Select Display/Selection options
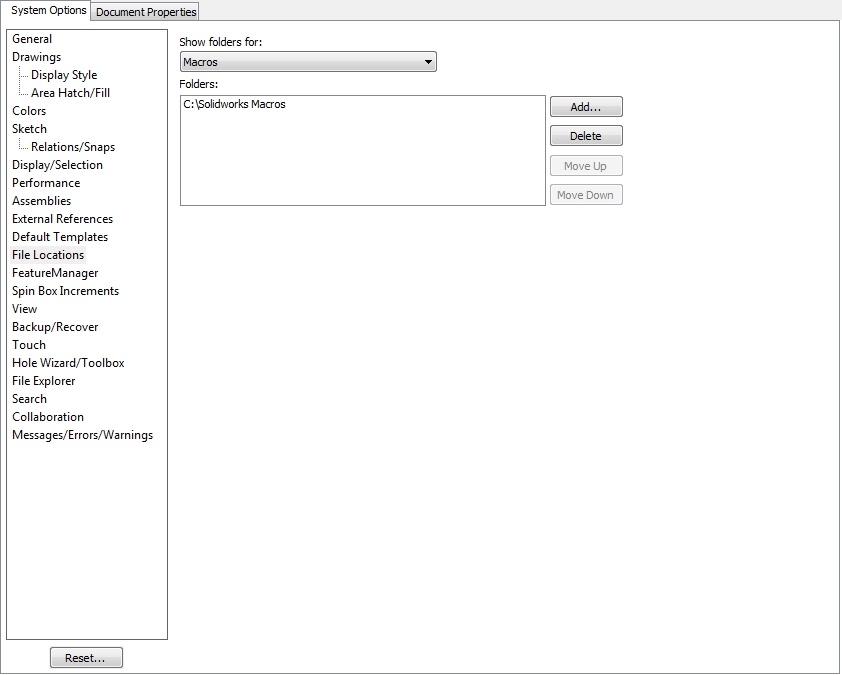This screenshot has height=675, width=842. 57,165
